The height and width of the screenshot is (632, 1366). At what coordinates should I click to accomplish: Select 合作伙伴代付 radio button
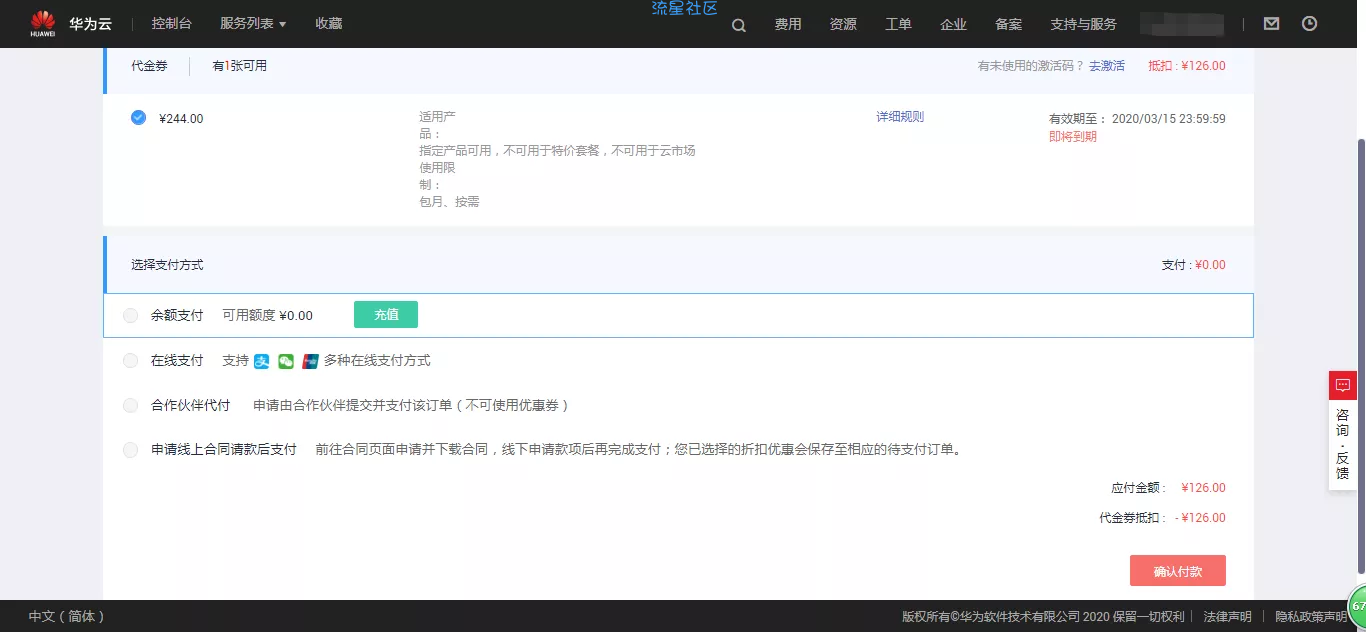click(x=131, y=405)
